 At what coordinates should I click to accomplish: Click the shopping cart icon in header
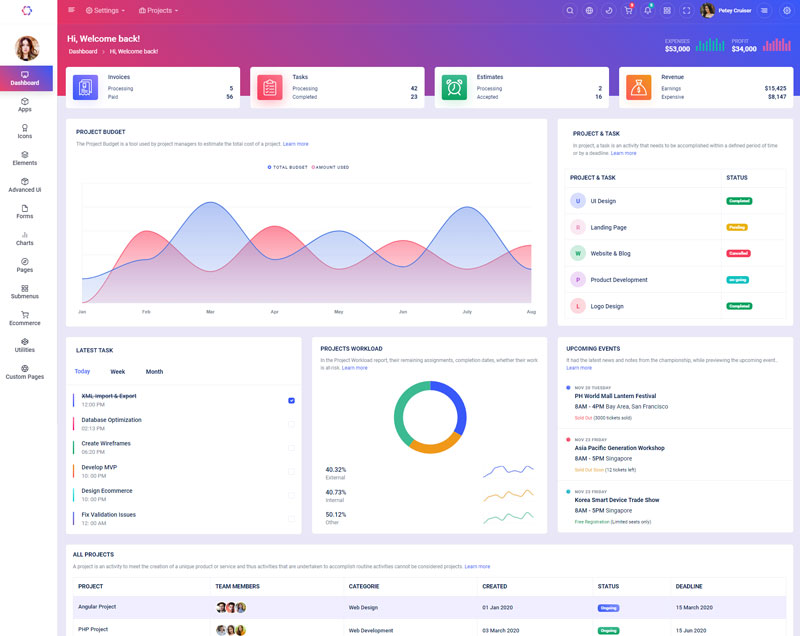[628, 11]
